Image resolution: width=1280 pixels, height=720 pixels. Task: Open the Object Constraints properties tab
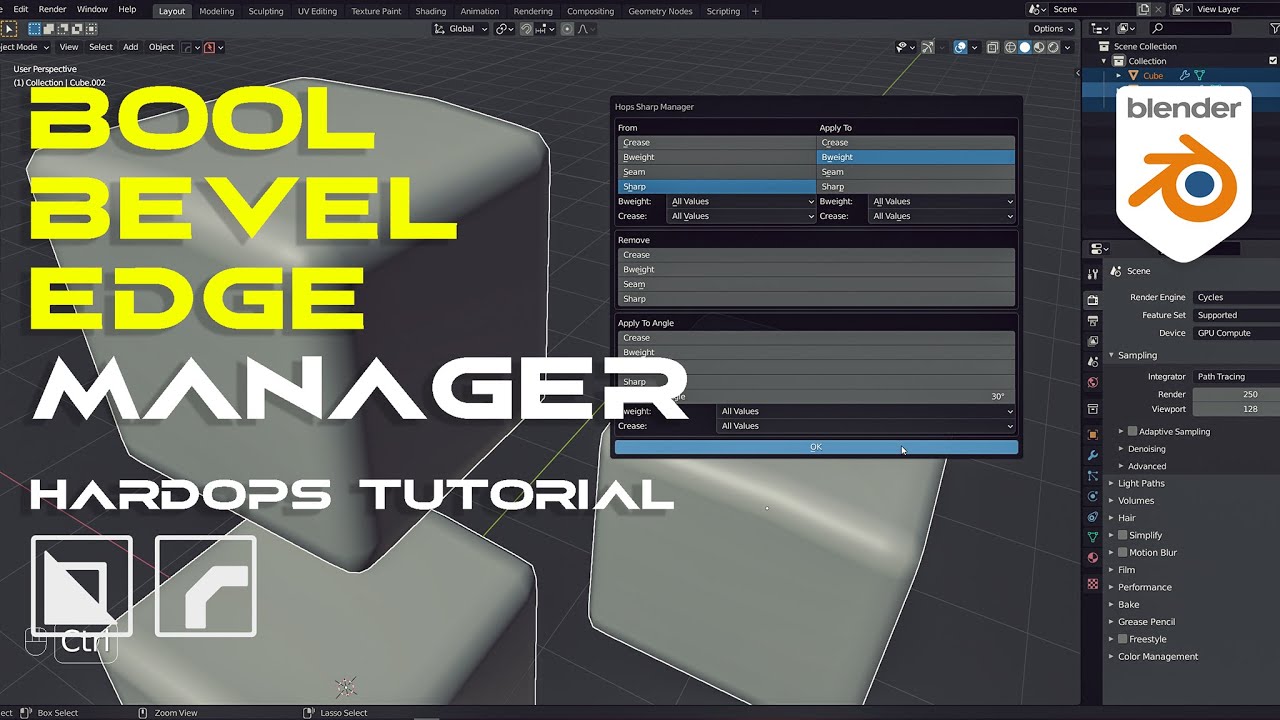[x=1092, y=517]
